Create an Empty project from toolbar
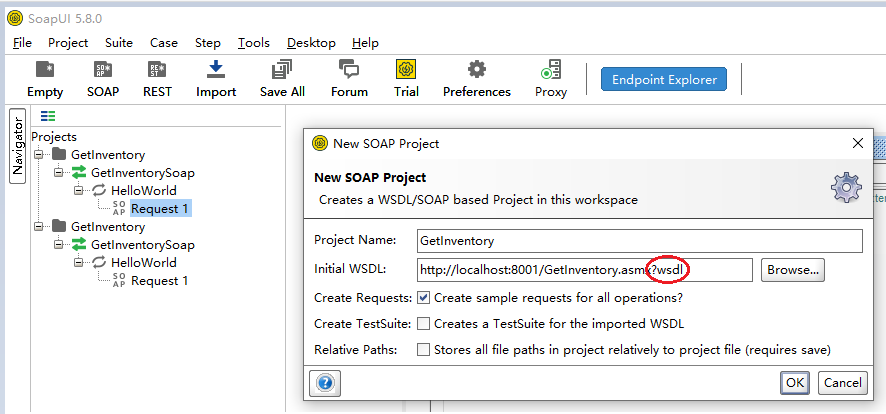 pos(45,79)
